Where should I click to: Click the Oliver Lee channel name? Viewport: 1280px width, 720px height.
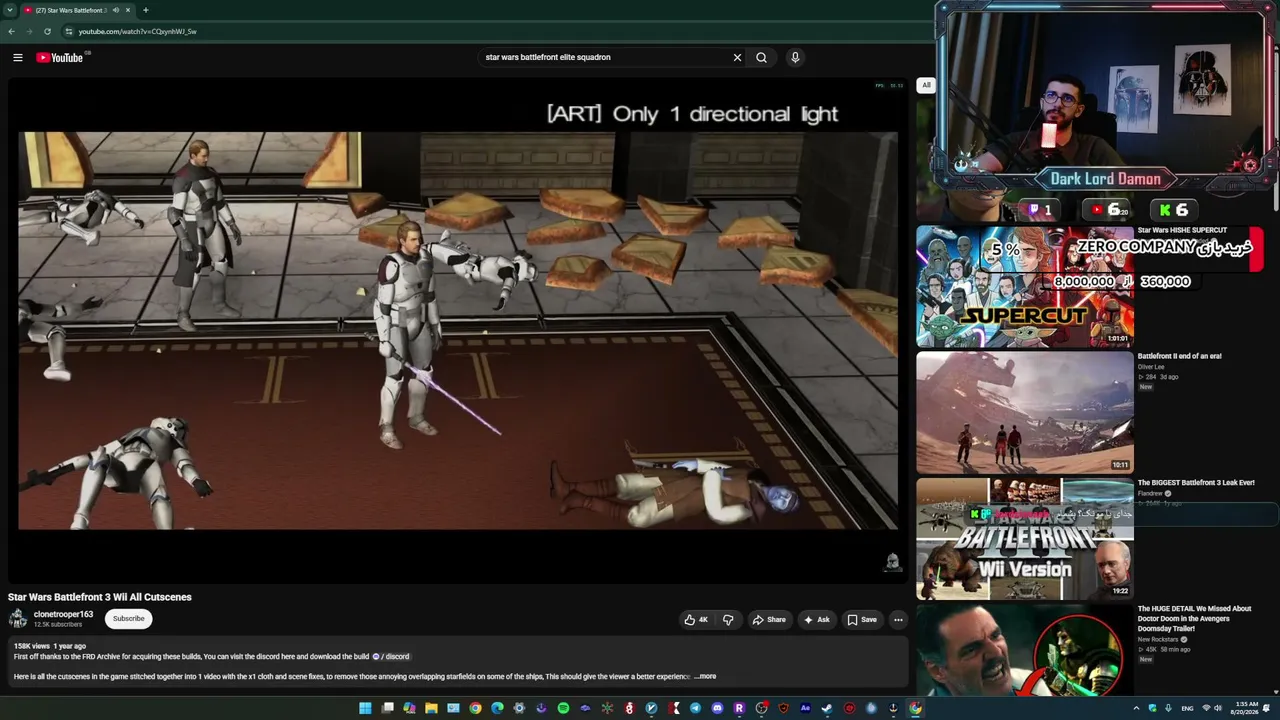[x=1151, y=367]
